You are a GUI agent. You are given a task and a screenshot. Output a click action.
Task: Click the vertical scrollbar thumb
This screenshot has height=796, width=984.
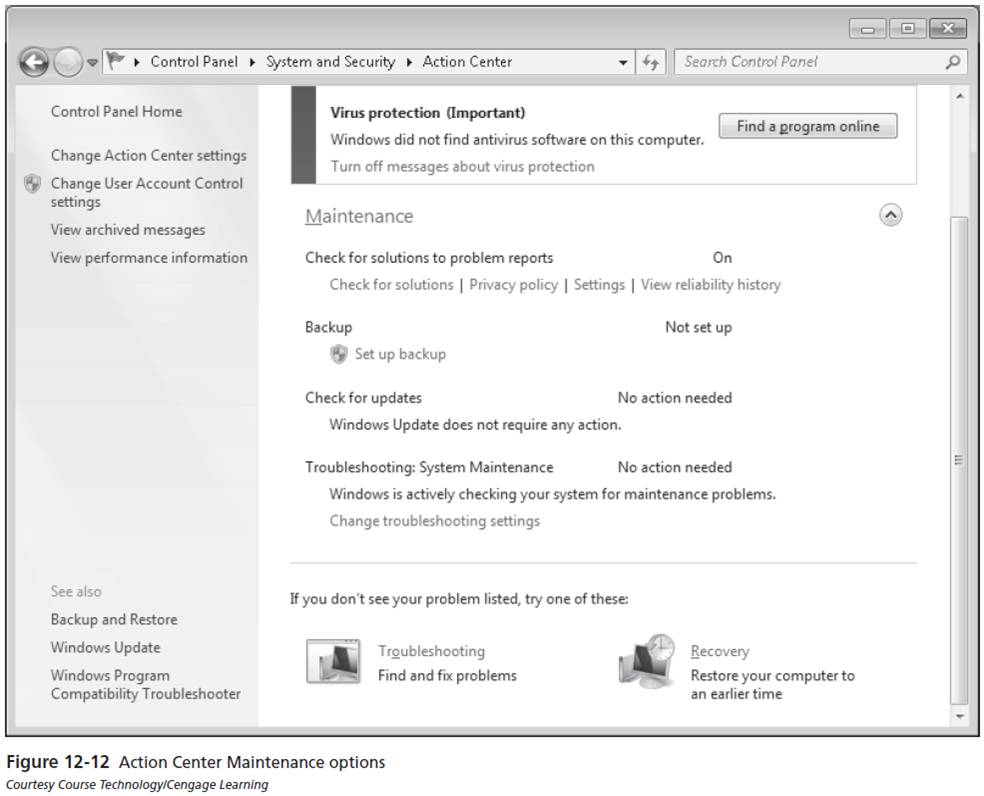coord(959,460)
